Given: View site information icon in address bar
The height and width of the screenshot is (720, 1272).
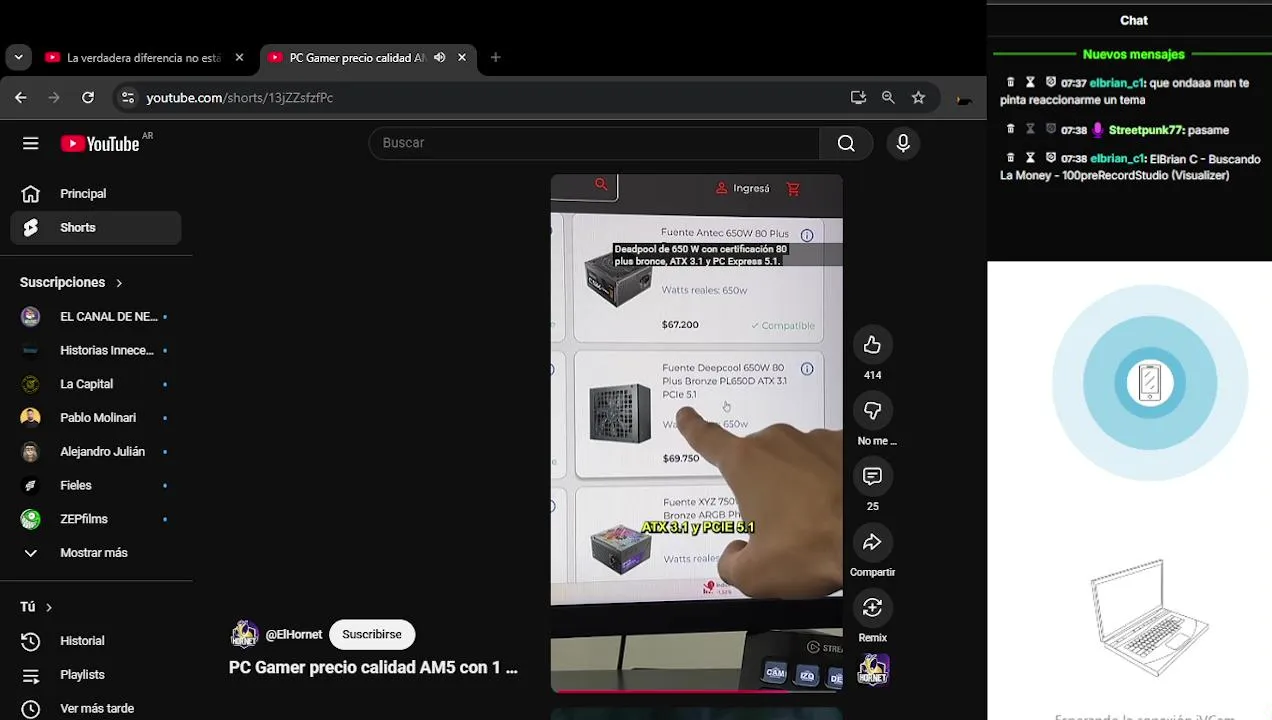Looking at the screenshot, I should (x=127, y=97).
